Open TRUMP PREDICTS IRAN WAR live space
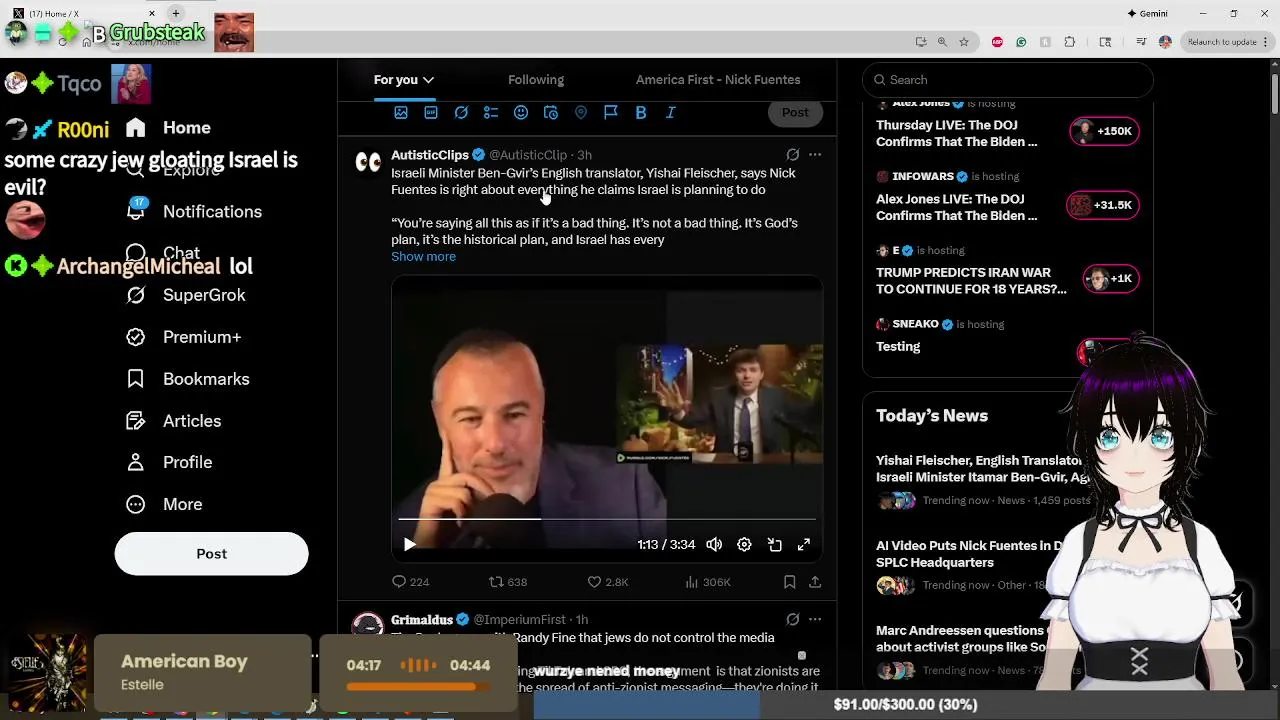 point(971,281)
